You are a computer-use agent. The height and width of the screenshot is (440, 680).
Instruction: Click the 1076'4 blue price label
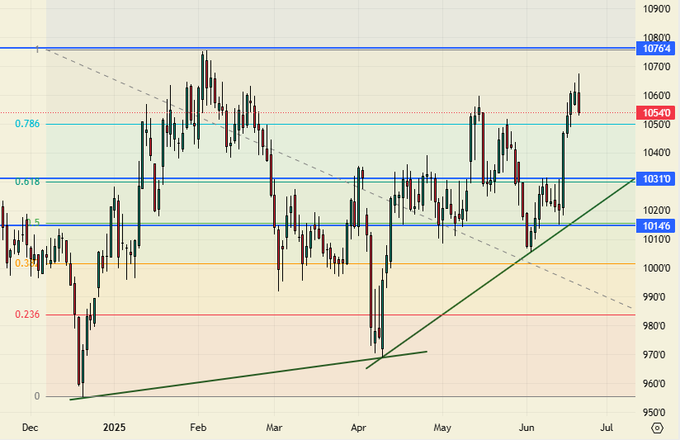coord(657,48)
